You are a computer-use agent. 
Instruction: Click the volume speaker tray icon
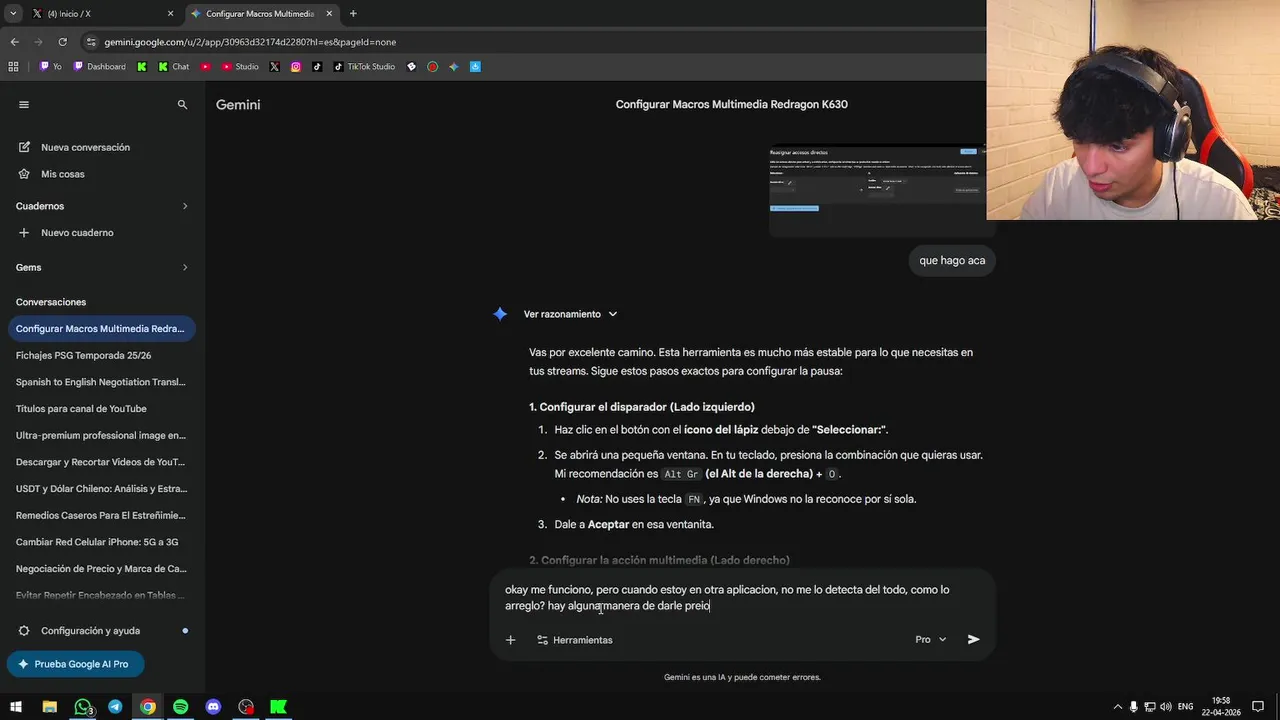click(1166, 707)
